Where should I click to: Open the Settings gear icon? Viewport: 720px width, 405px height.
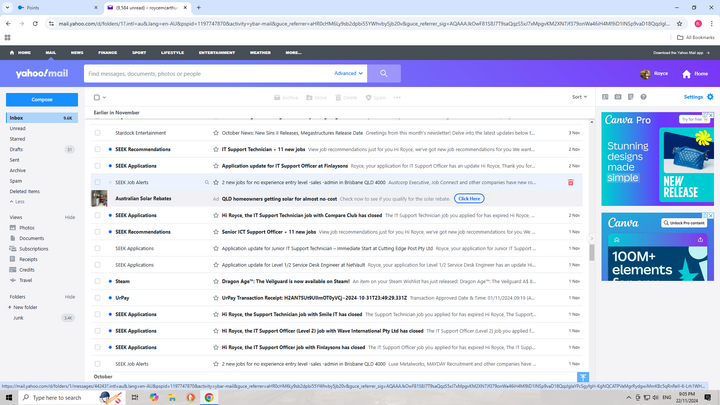click(x=710, y=97)
